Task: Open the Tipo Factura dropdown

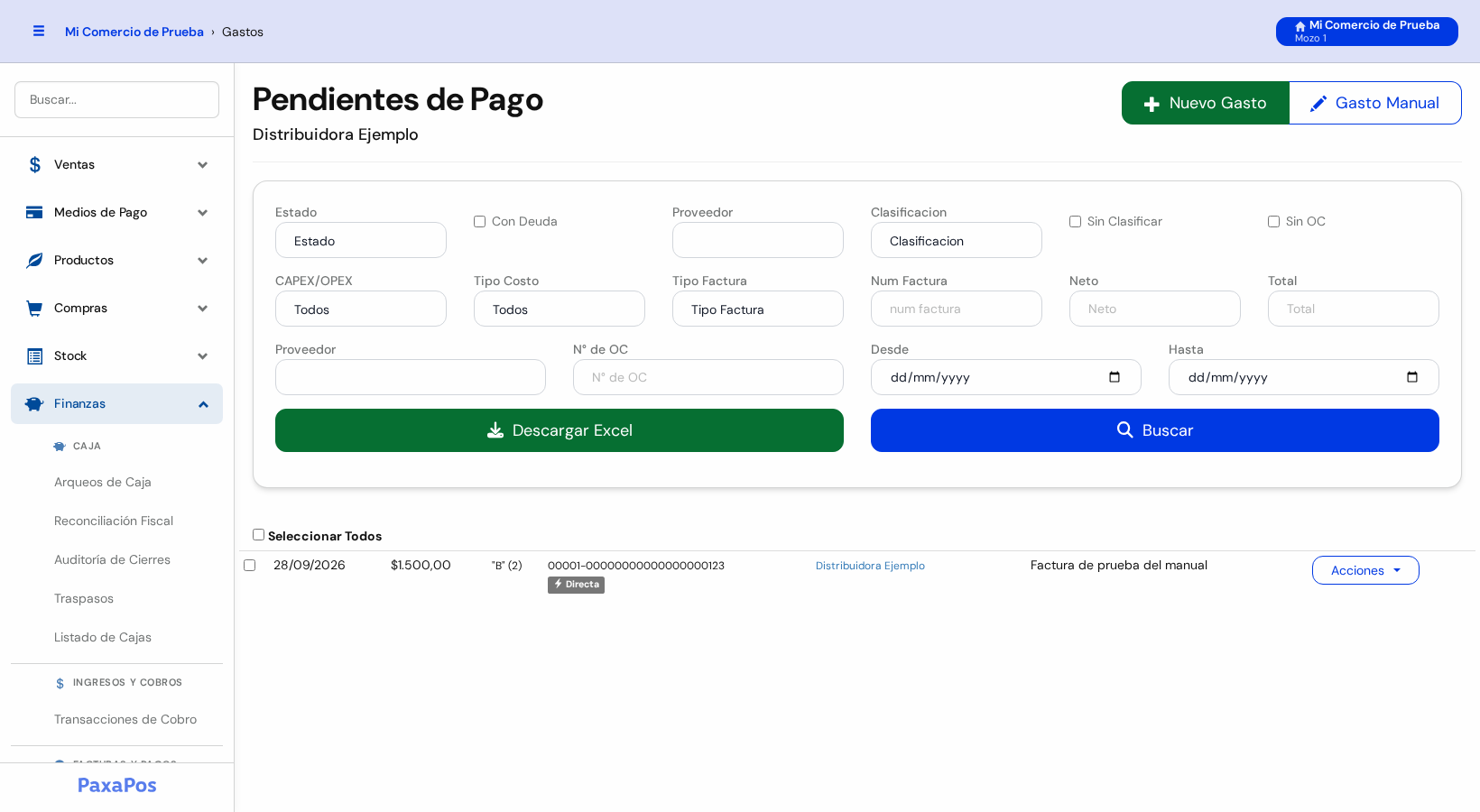Action: click(x=758, y=309)
